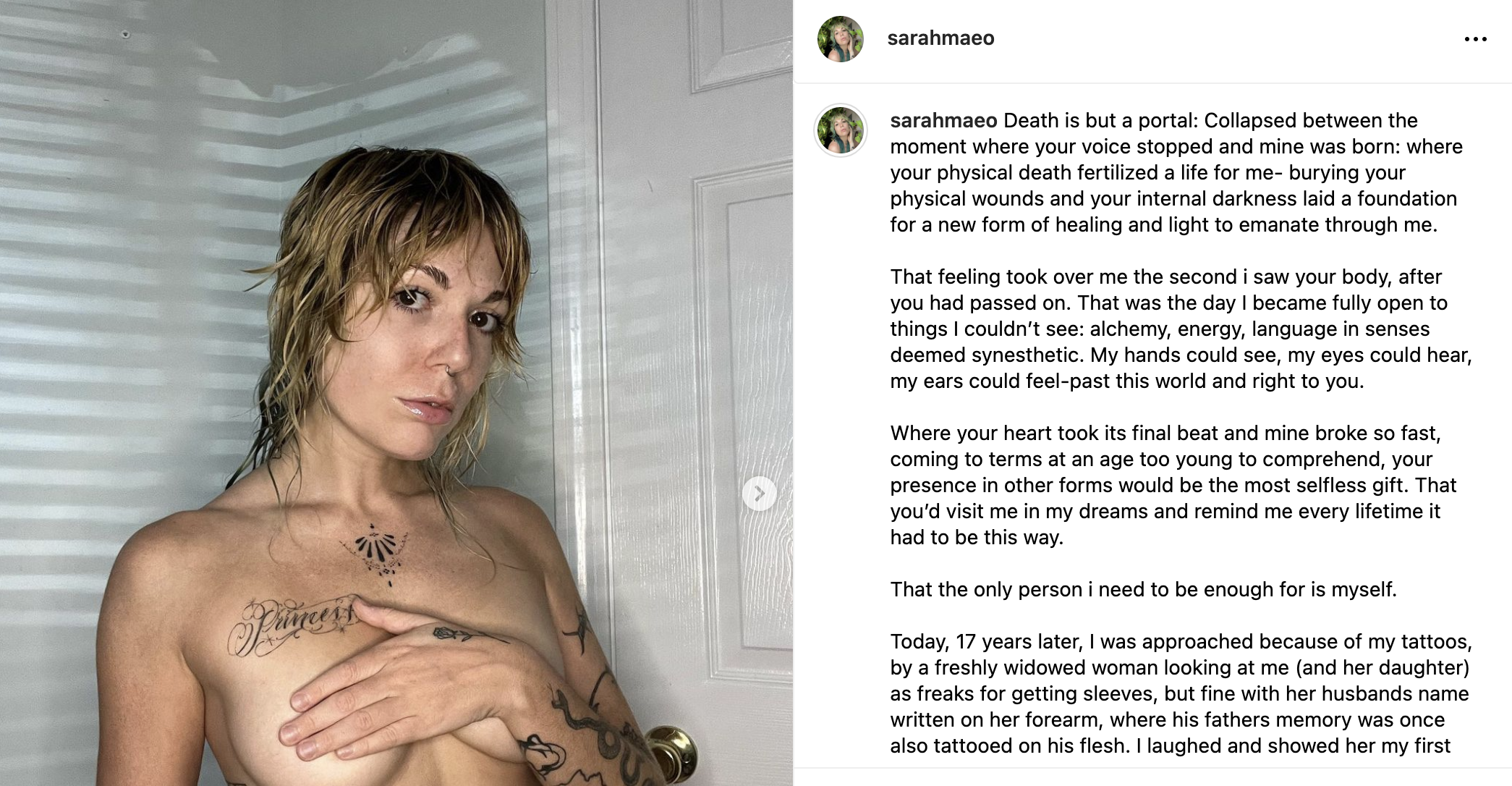Open the three-dot more options menu
Image resolution: width=1512 pixels, height=786 pixels.
point(1475,39)
